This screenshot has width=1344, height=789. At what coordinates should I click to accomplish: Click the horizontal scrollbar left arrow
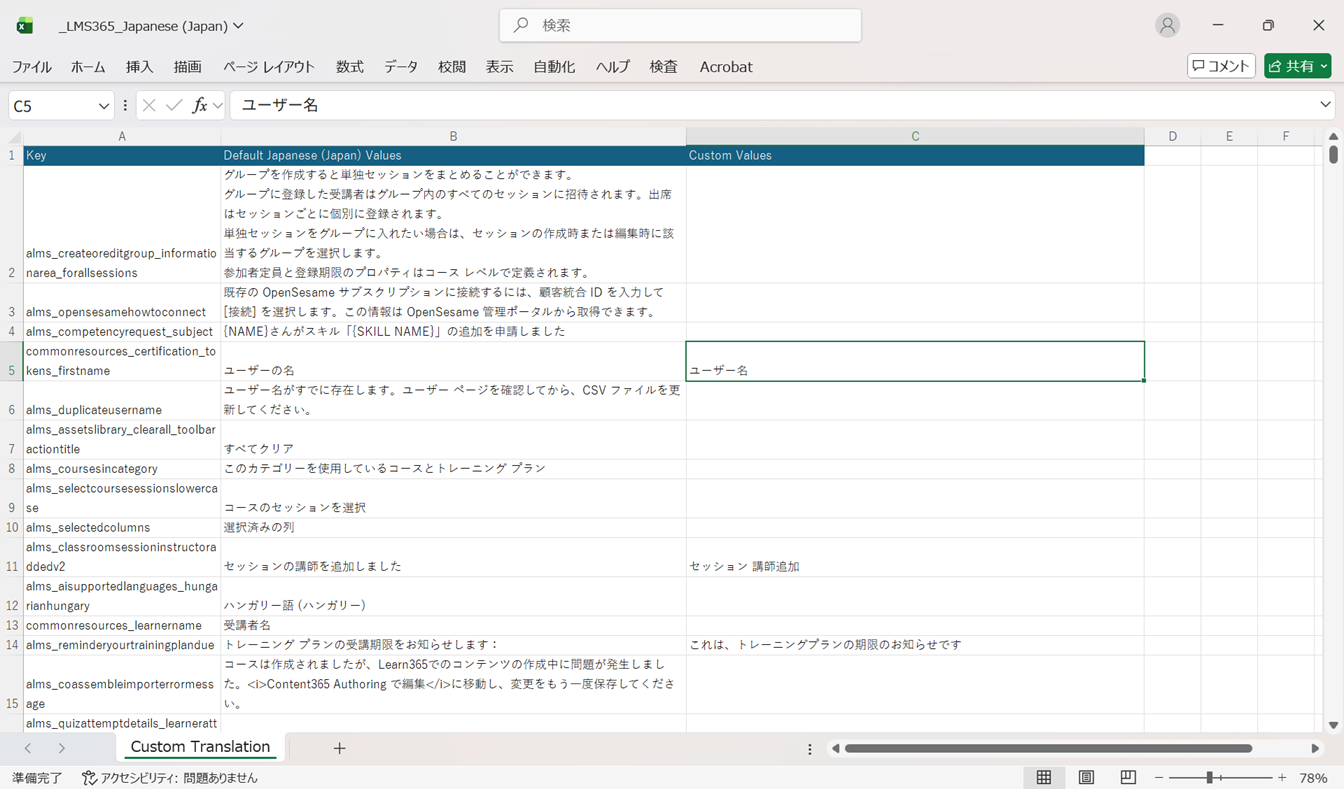pos(836,748)
